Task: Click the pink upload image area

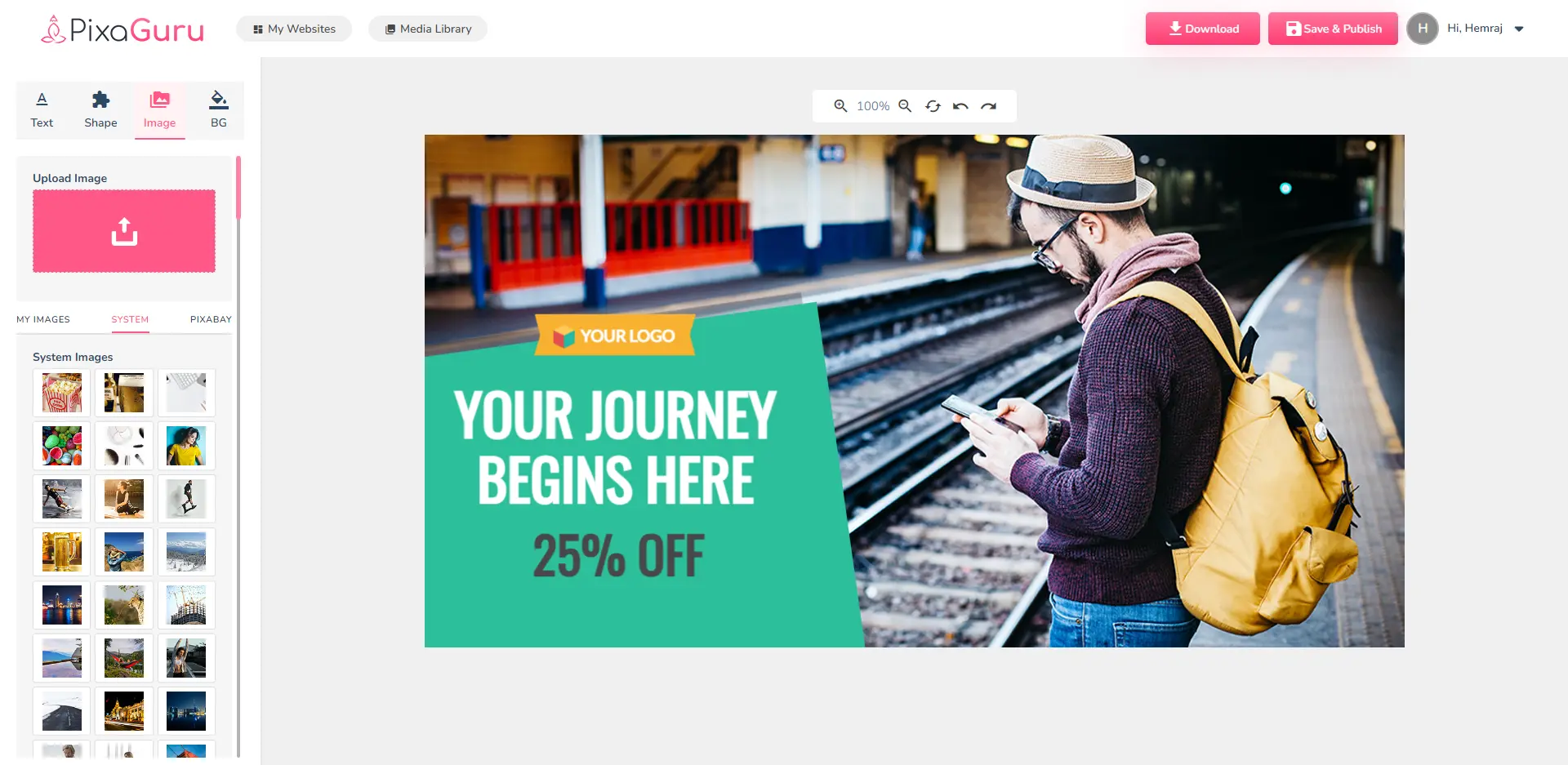Action: point(124,231)
